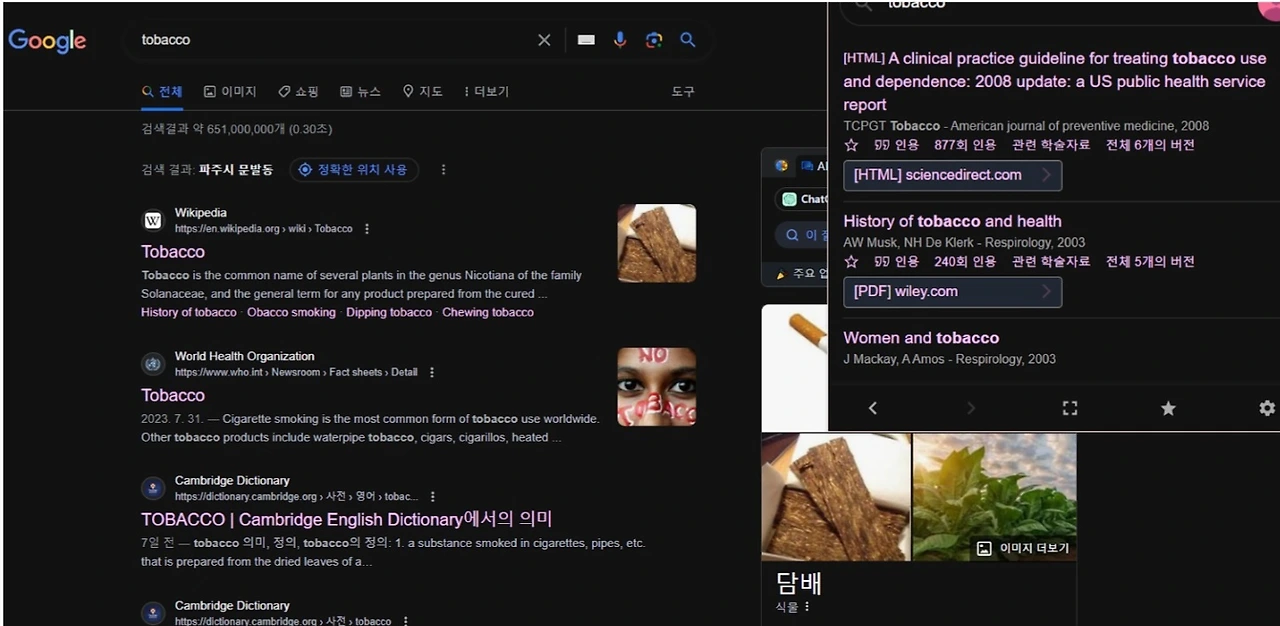The image size is (1280, 626).
Task: Click the ChatGPT extension chip
Action: coord(802,199)
